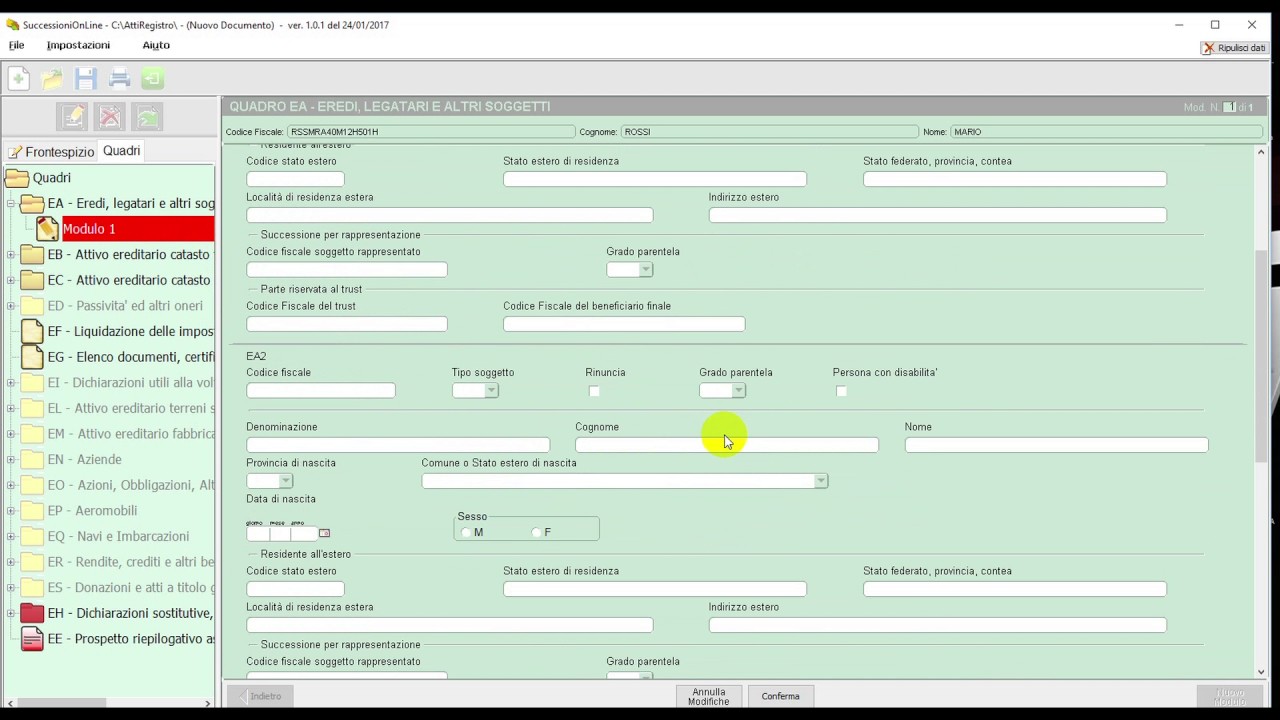Switch to the Frontespizio tab
Viewport: 1280px width, 720px height.
click(51, 152)
